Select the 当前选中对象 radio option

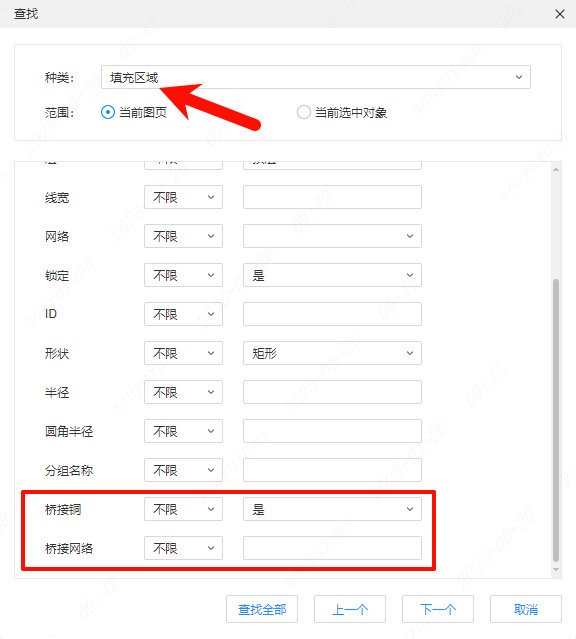[x=342, y=112]
